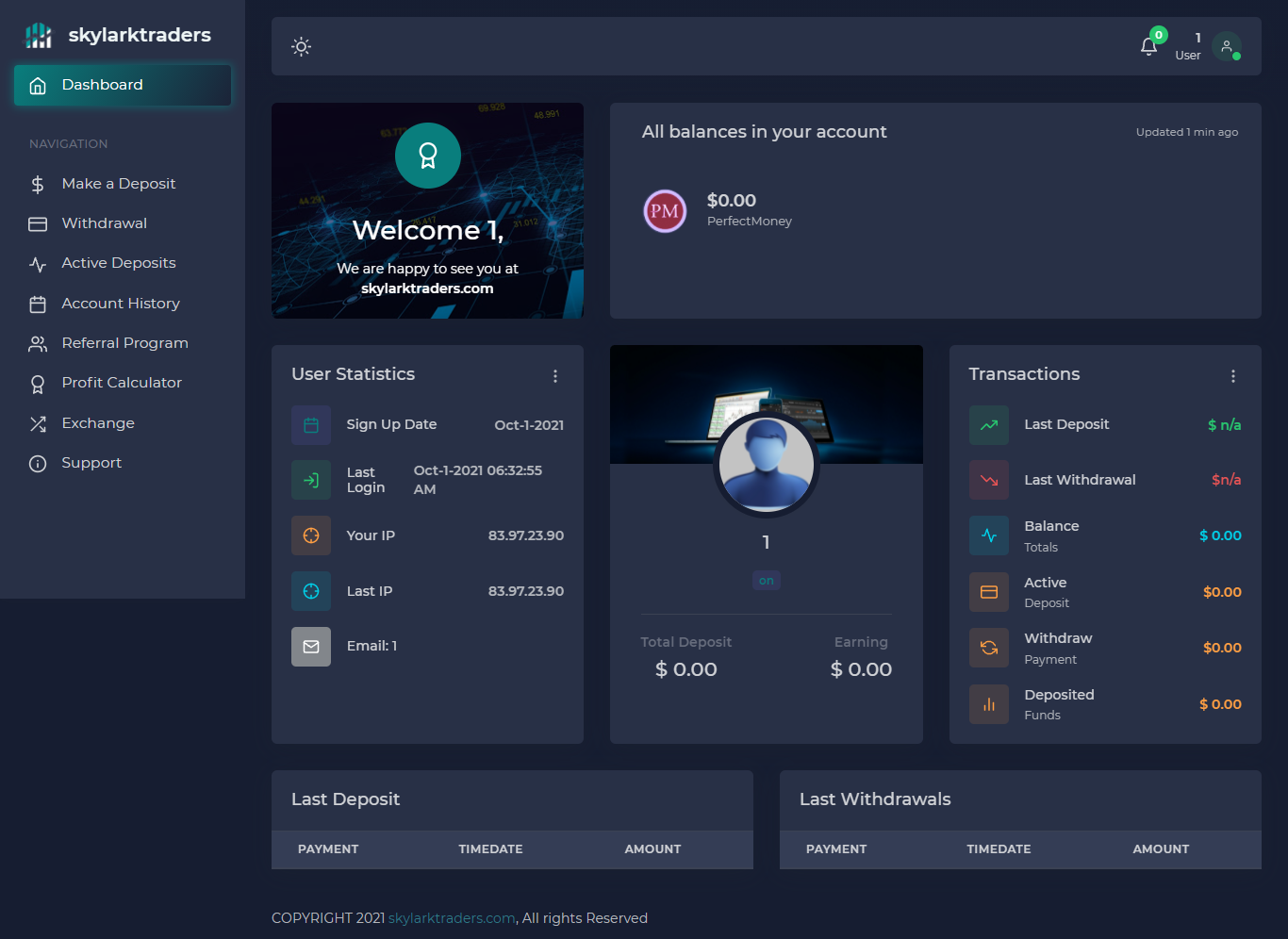Open the user avatar menu

click(1226, 46)
